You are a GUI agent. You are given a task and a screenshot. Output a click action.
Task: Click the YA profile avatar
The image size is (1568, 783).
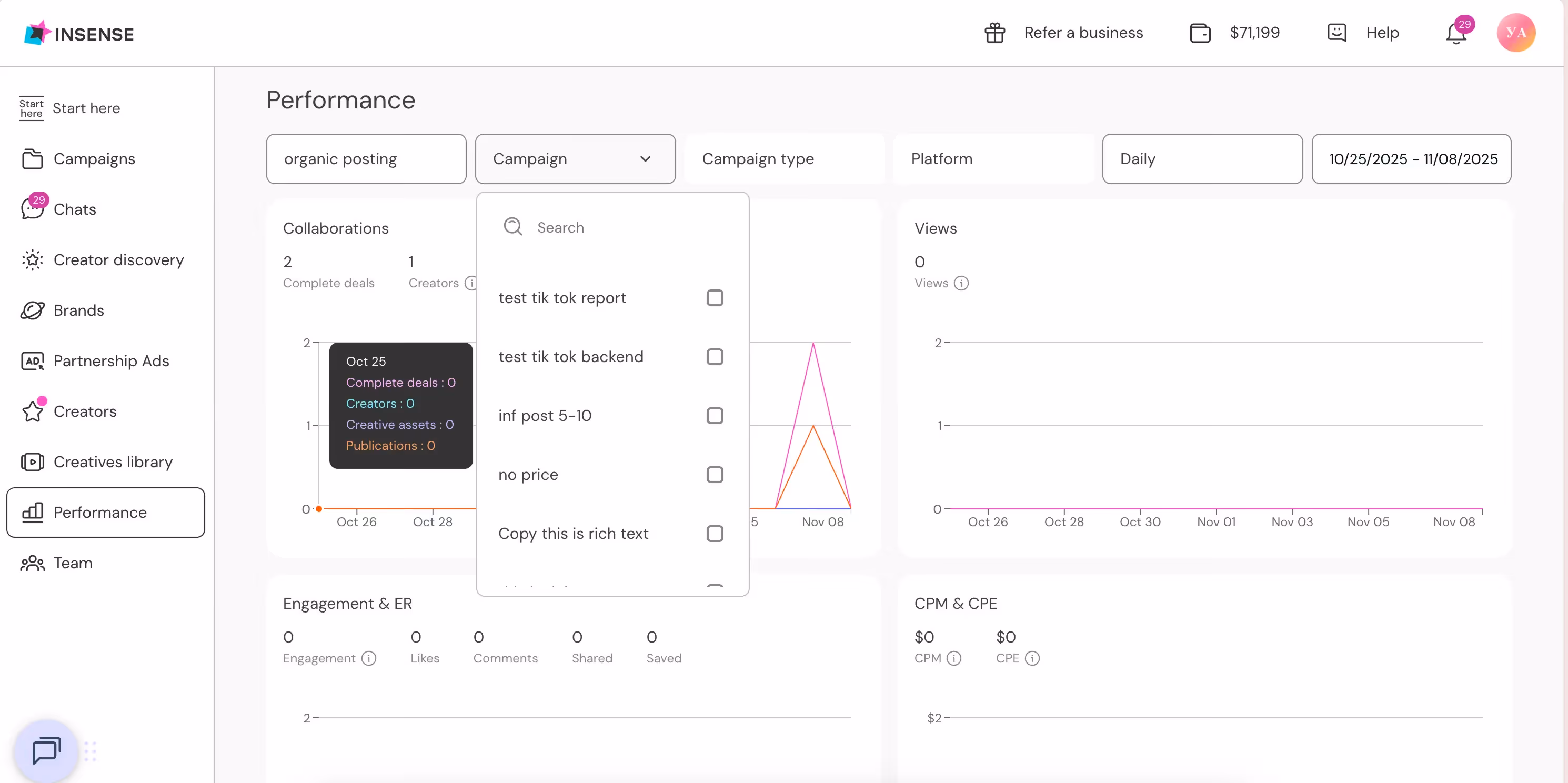(1516, 32)
